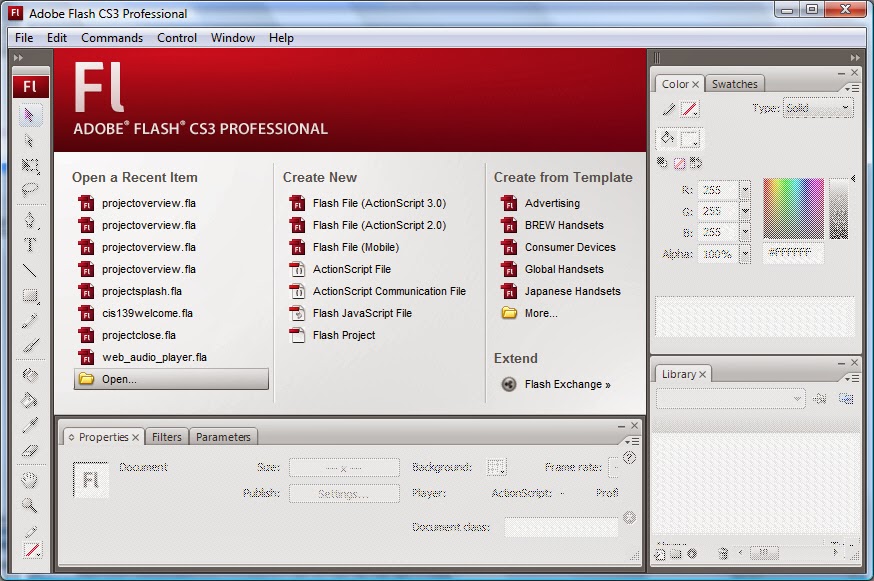Open the Advertising template category

coord(552,204)
